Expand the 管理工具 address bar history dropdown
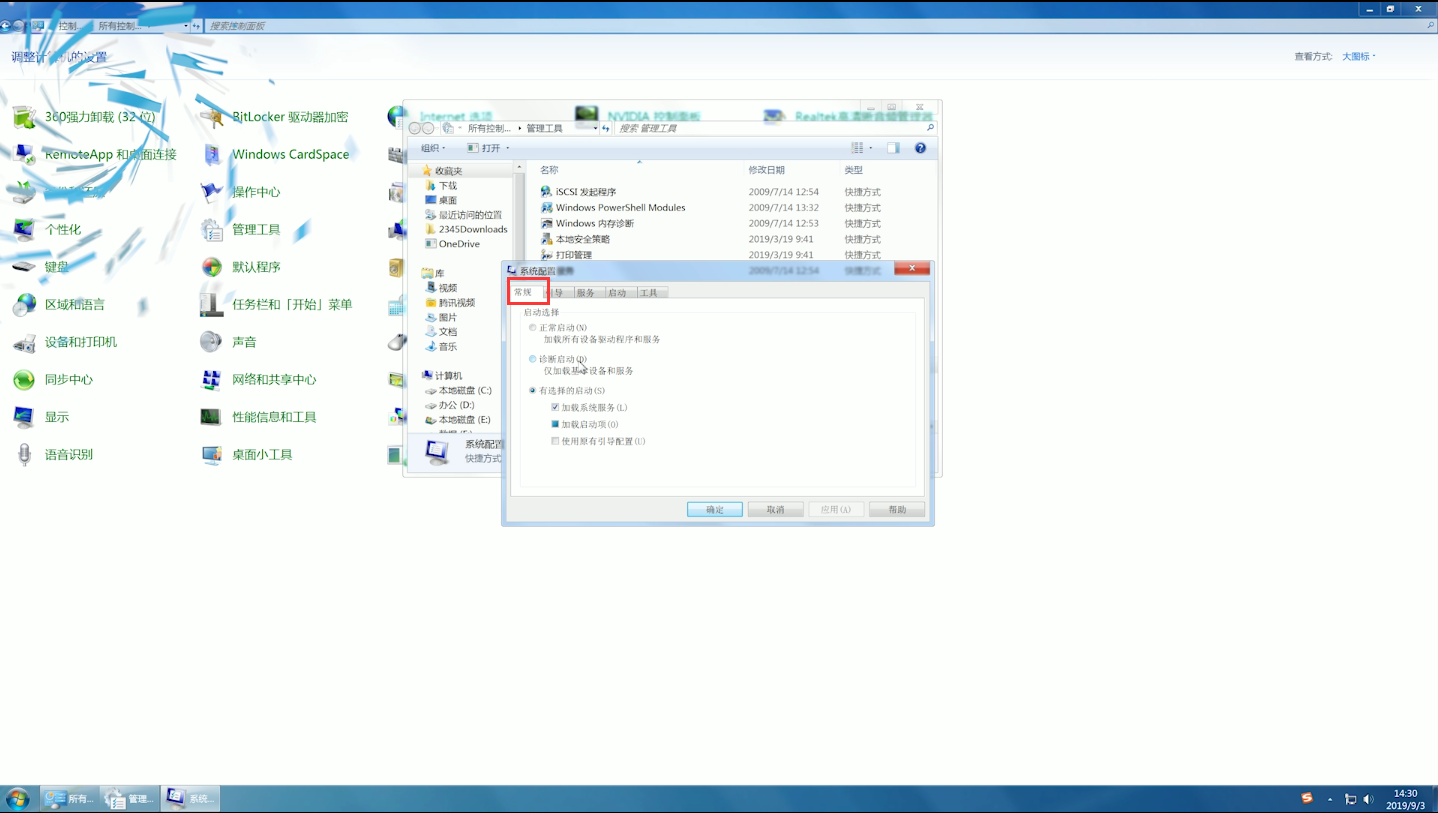Viewport: 1438px width, 813px height. (x=595, y=128)
